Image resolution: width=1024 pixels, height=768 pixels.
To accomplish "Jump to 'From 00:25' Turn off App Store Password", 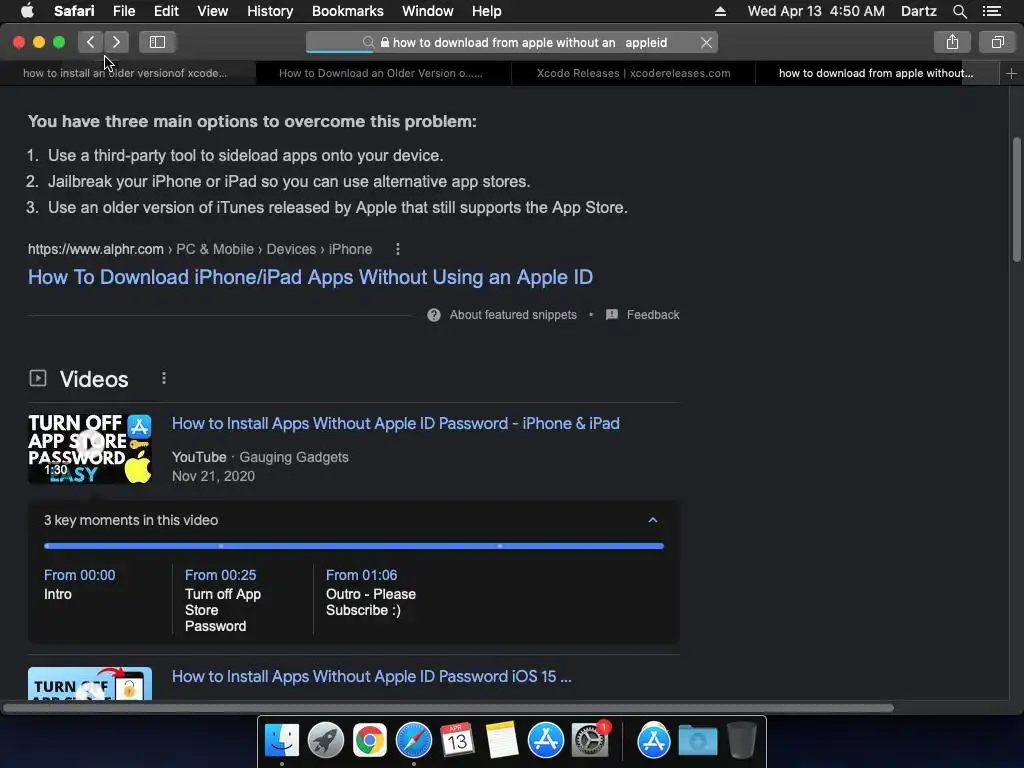I will point(223,600).
